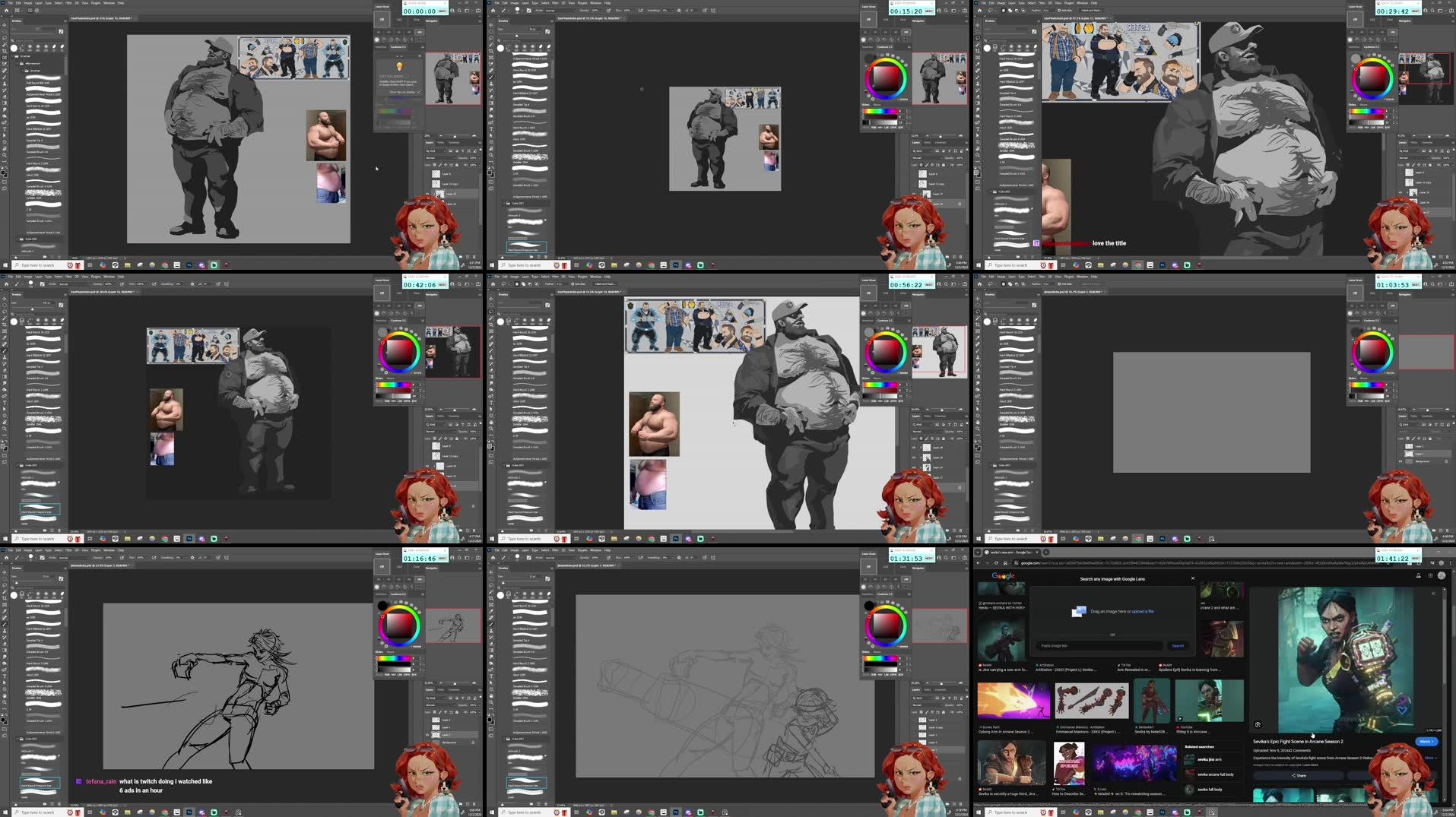Go back in Chrome in the 01:41:22 frame

pyautogui.click(x=979, y=563)
